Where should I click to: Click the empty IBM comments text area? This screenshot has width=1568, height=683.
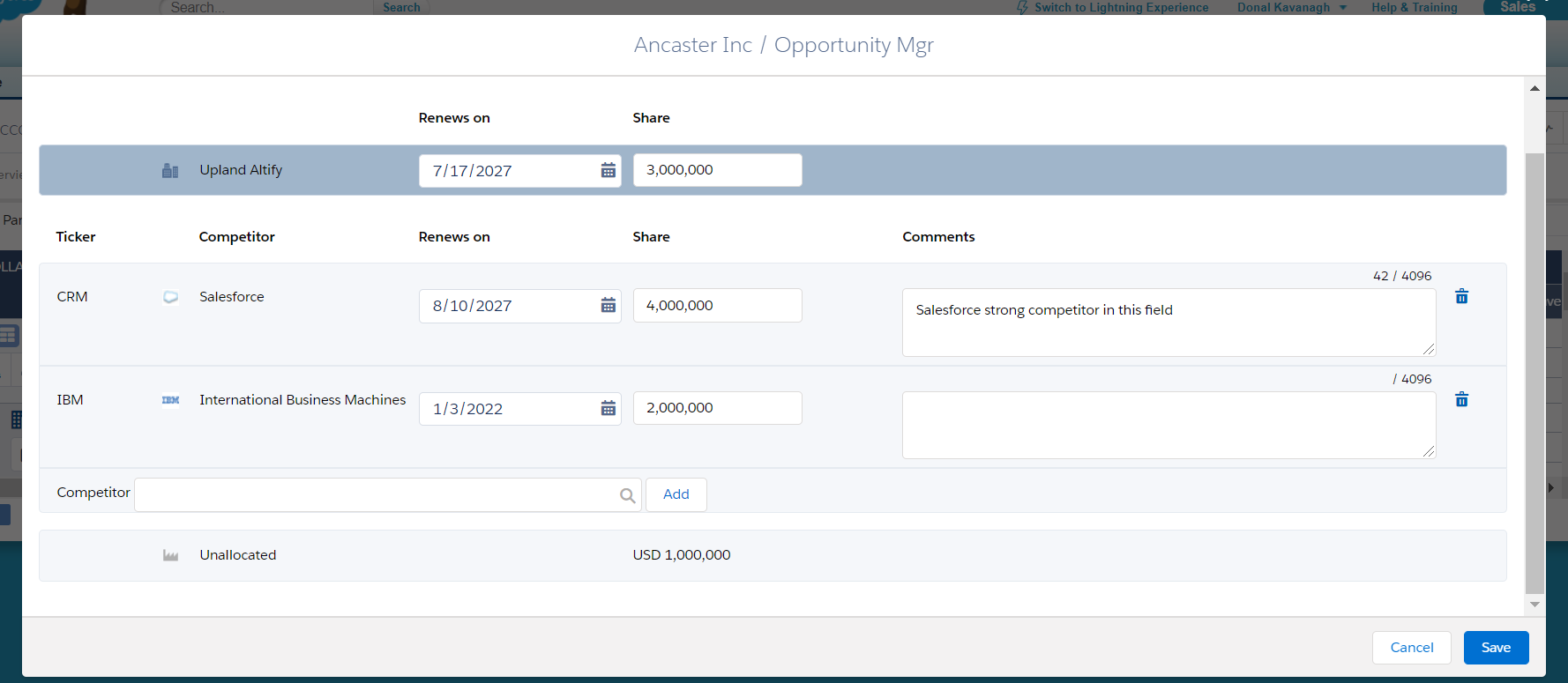1169,425
